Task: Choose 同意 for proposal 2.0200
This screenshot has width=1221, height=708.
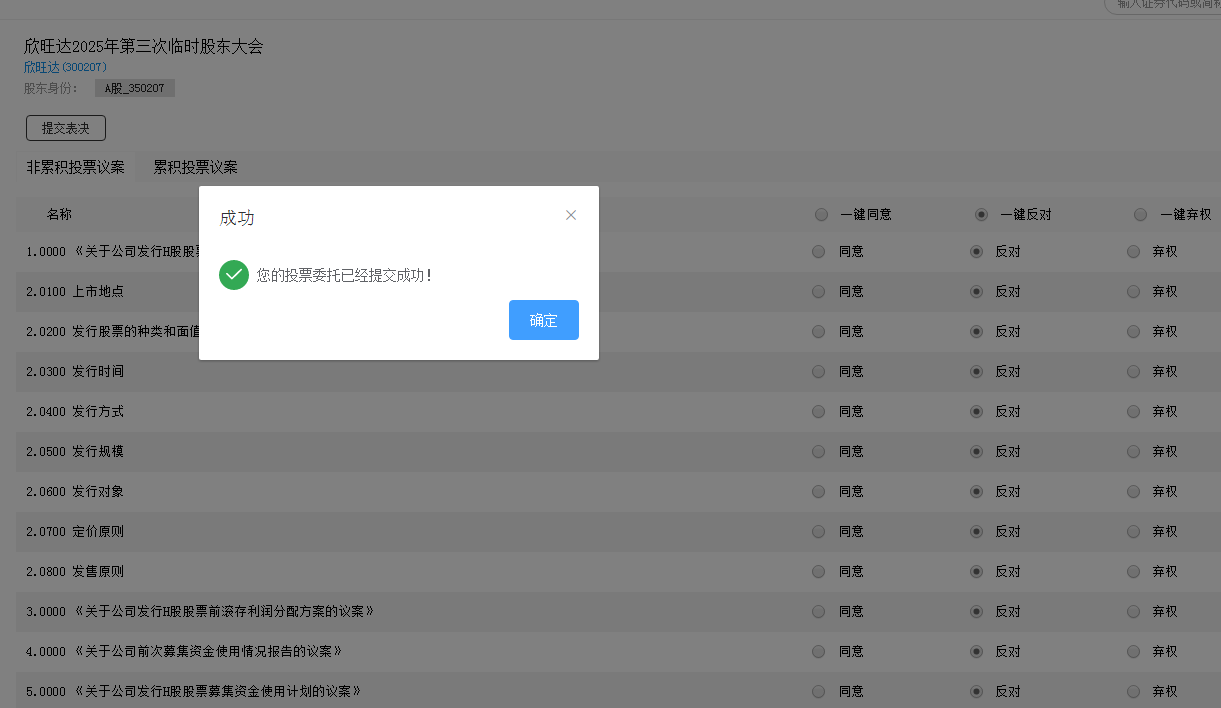Action: click(819, 331)
